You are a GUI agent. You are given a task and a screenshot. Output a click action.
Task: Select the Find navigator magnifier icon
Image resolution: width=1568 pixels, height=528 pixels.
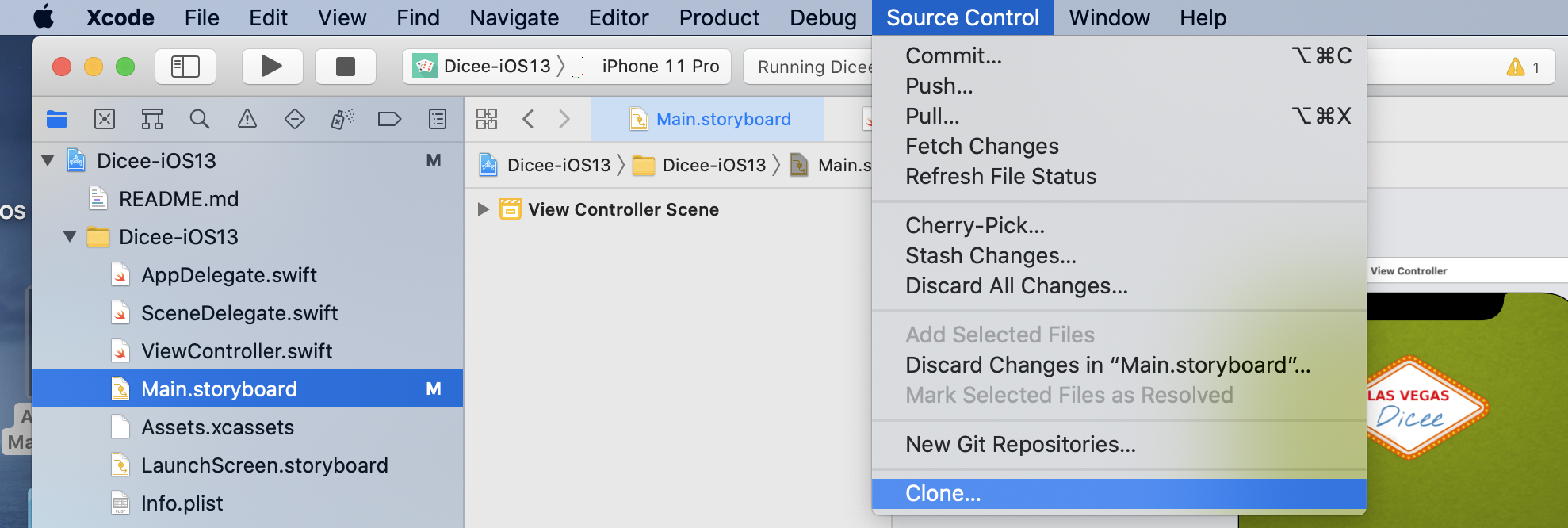click(x=200, y=120)
